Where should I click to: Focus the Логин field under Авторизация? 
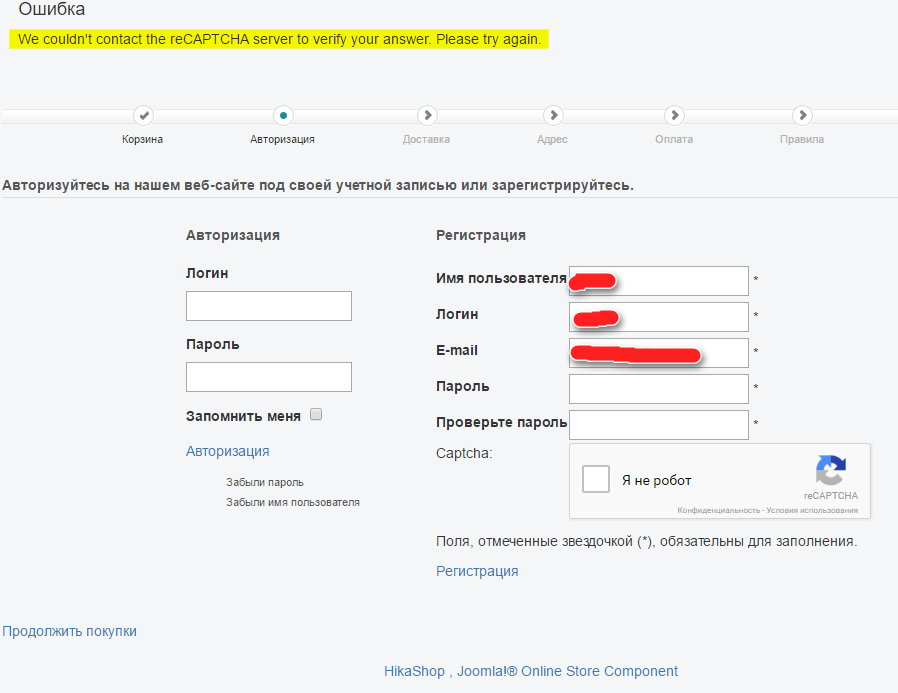coord(269,306)
